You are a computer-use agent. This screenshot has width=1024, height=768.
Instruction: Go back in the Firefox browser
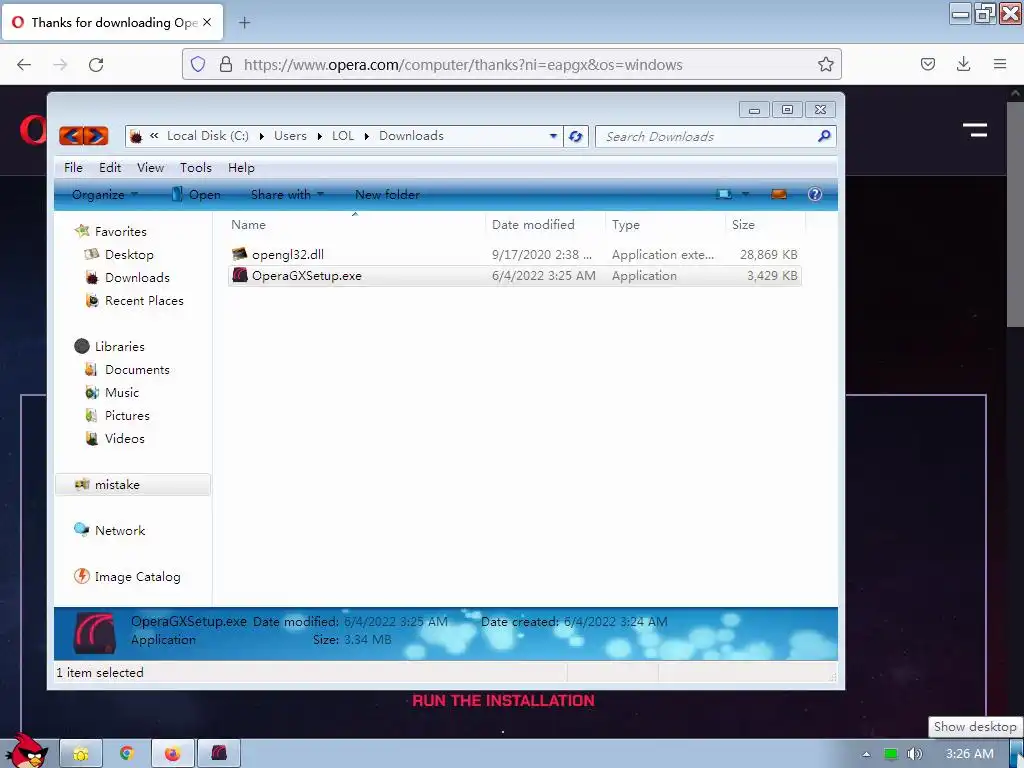pos(24,64)
